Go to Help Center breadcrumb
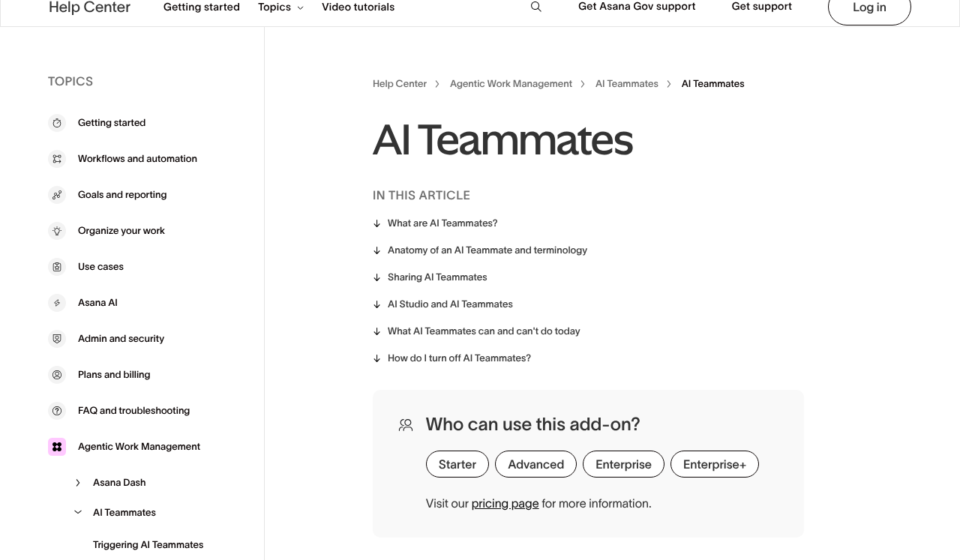 point(400,84)
